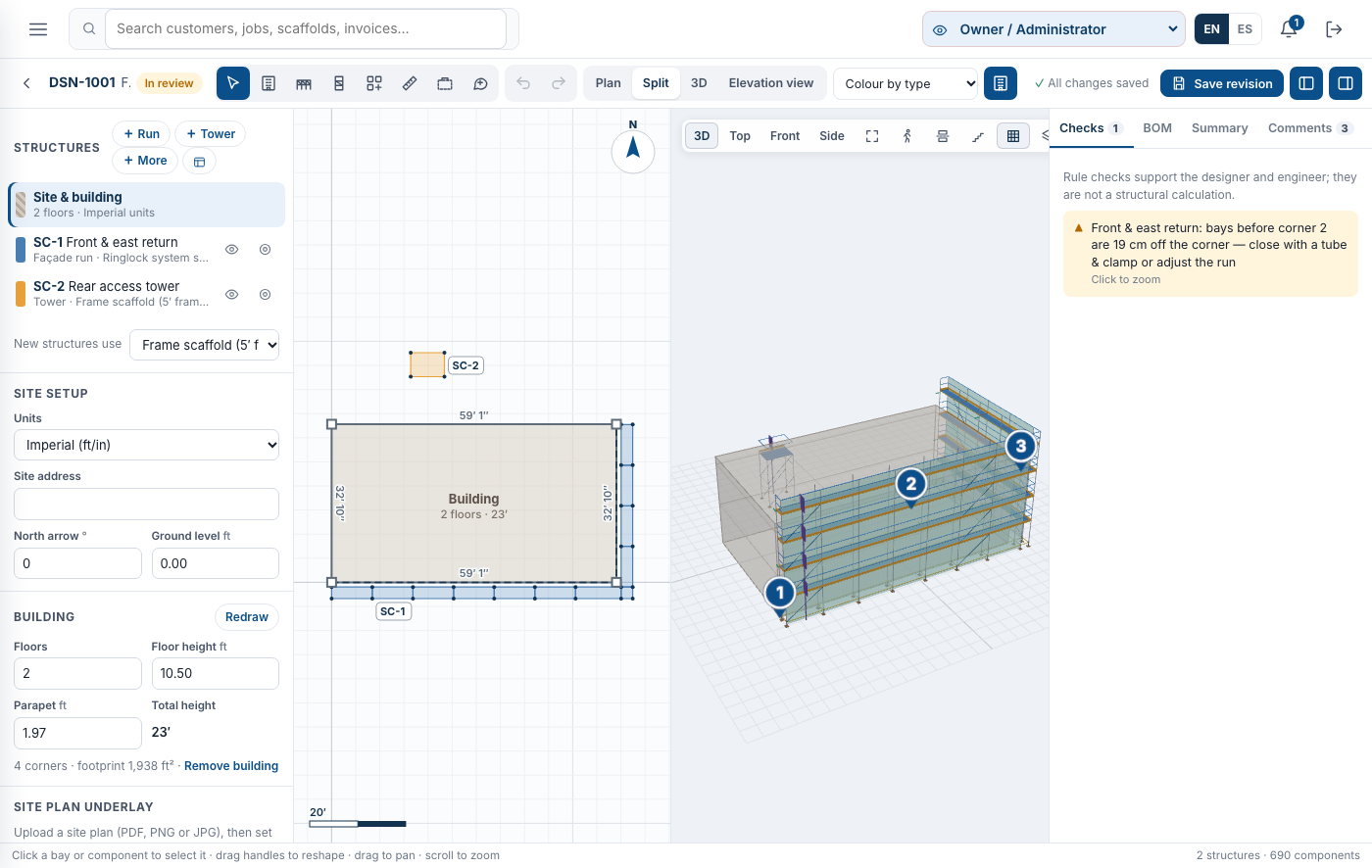Pick the building tool in toolbar

point(269,83)
